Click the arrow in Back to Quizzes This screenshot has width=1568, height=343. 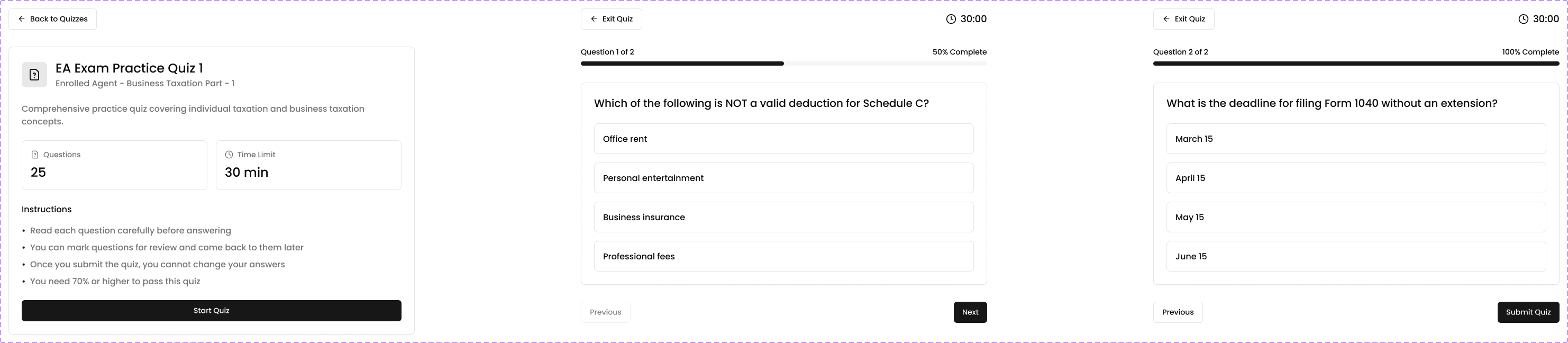point(22,19)
